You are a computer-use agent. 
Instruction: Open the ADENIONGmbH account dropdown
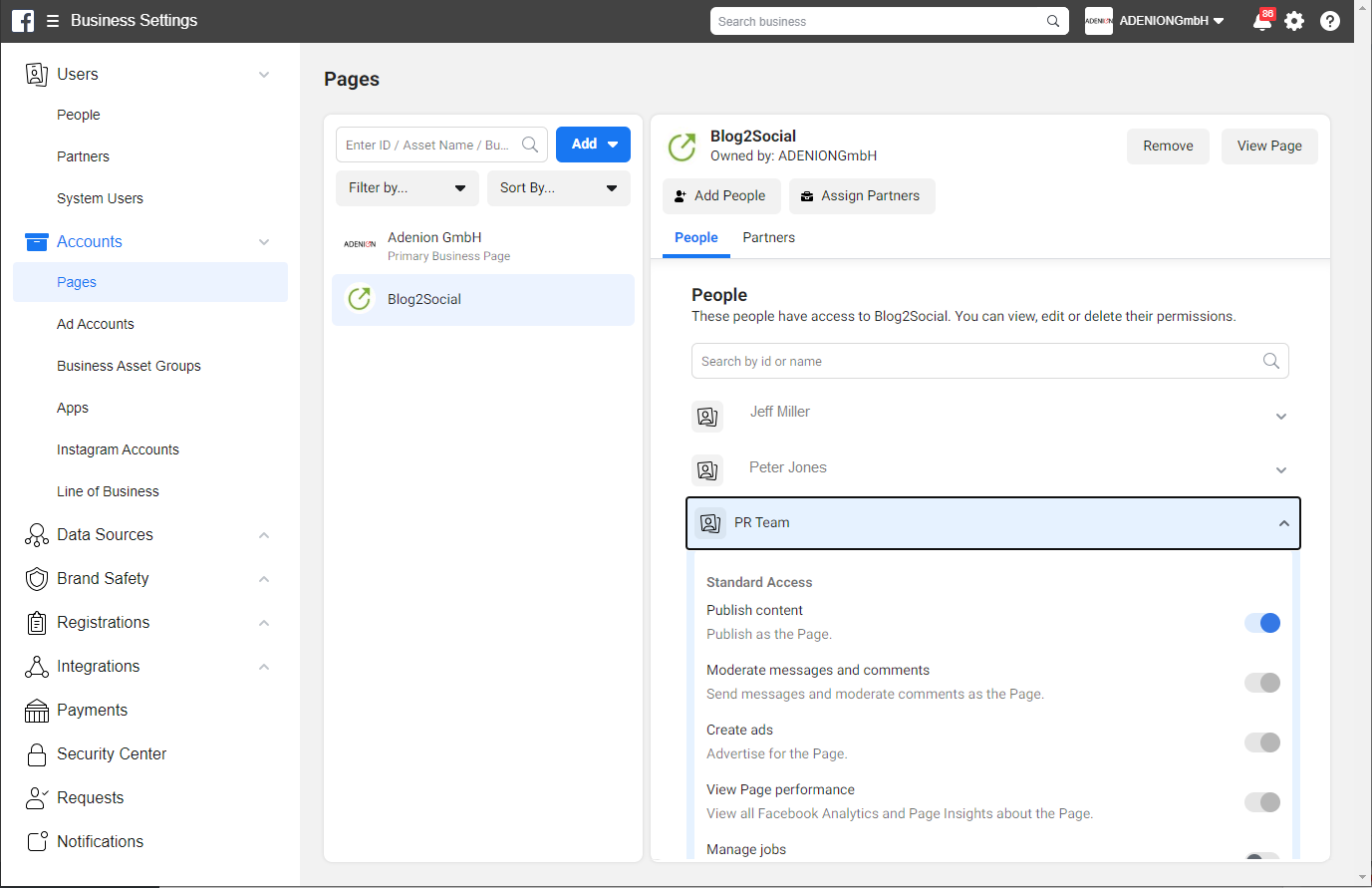(1172, 21)
